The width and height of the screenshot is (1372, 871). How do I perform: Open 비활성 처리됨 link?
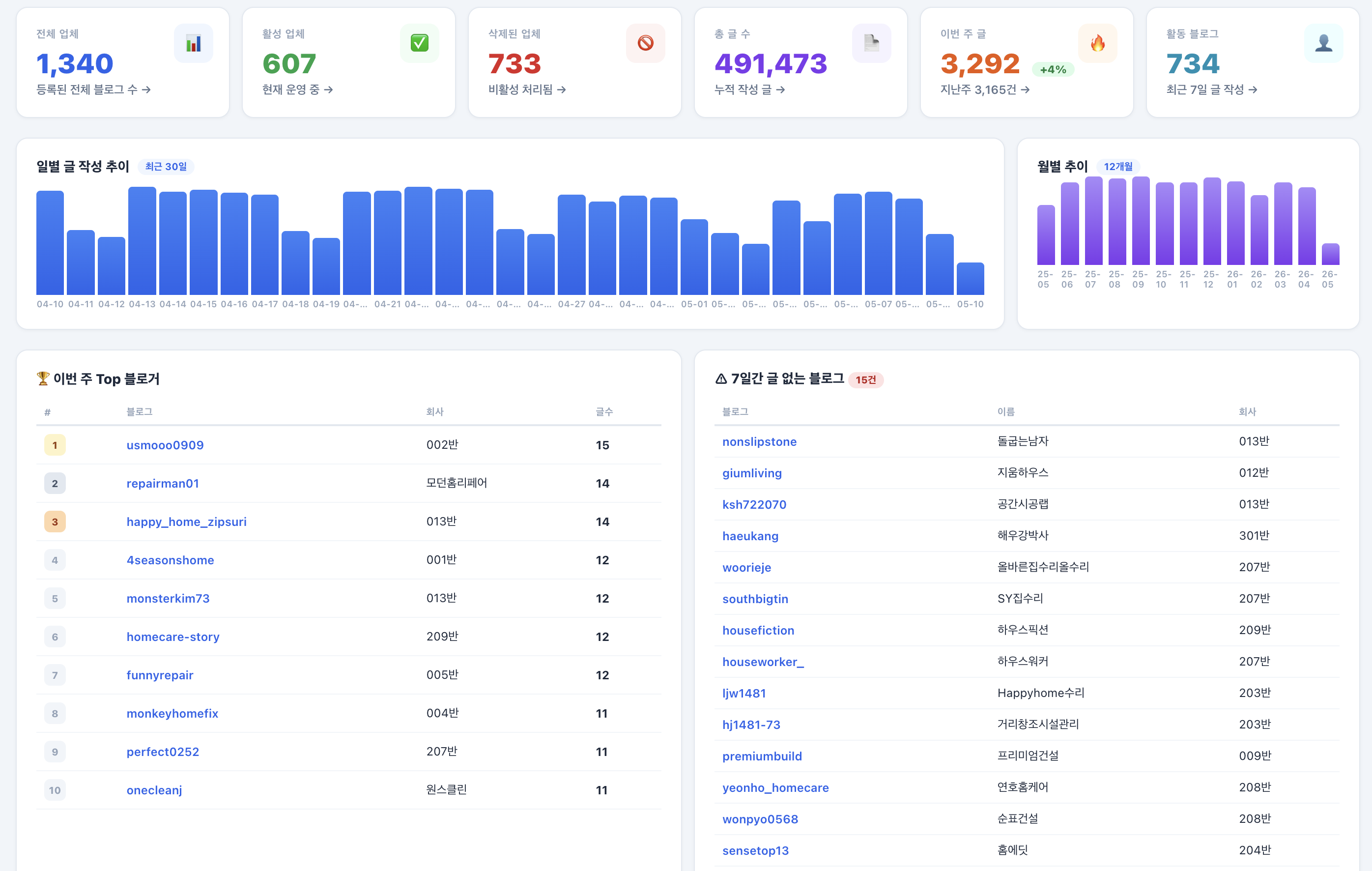[x=527, y=89]
